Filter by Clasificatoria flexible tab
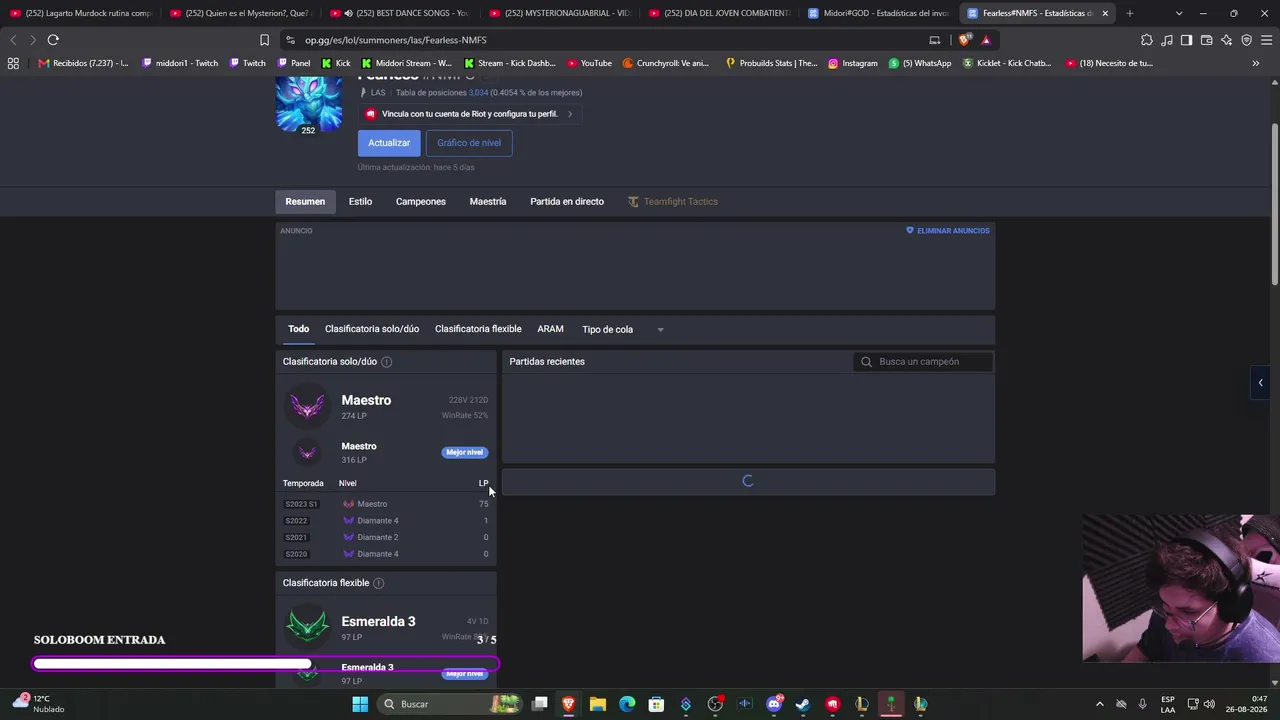 (x=478, y=329)
